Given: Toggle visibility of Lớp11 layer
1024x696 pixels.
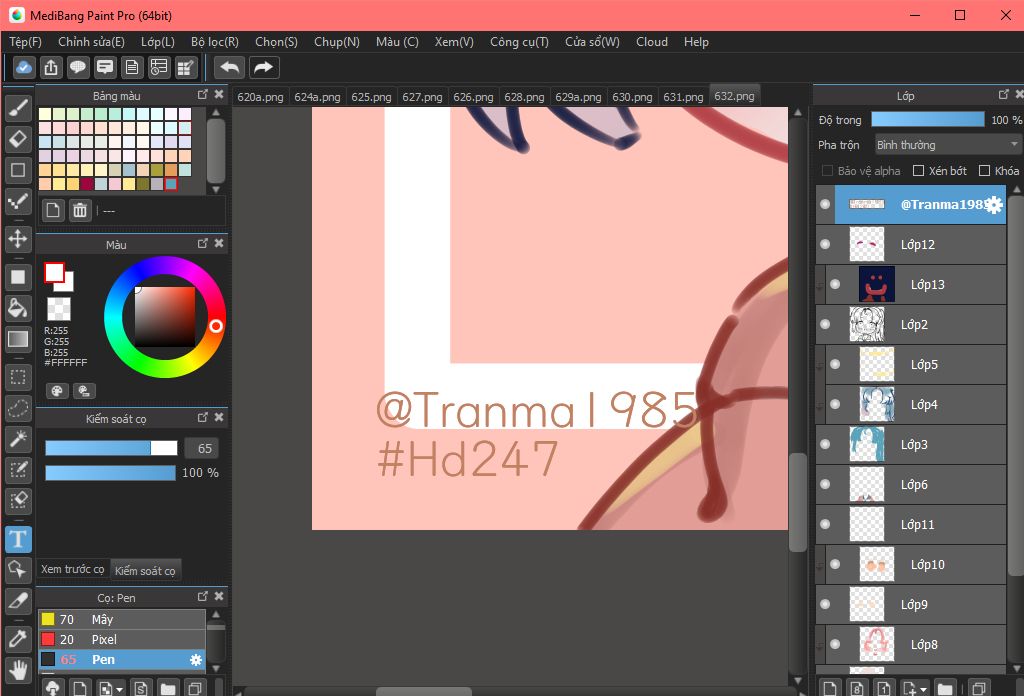Looking at the screenshot, I should (825, 524).
